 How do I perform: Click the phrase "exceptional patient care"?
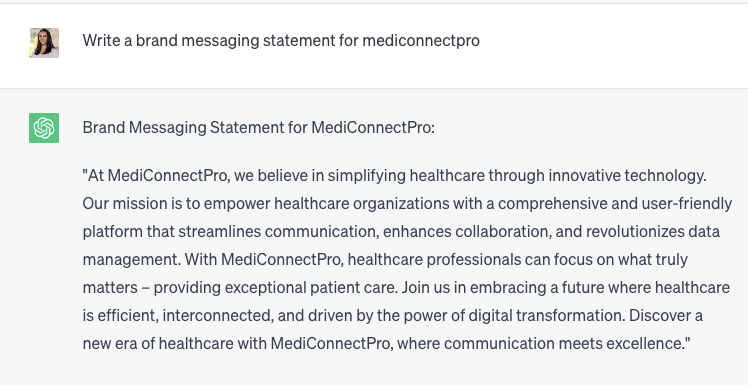click(x=311, y=288)
